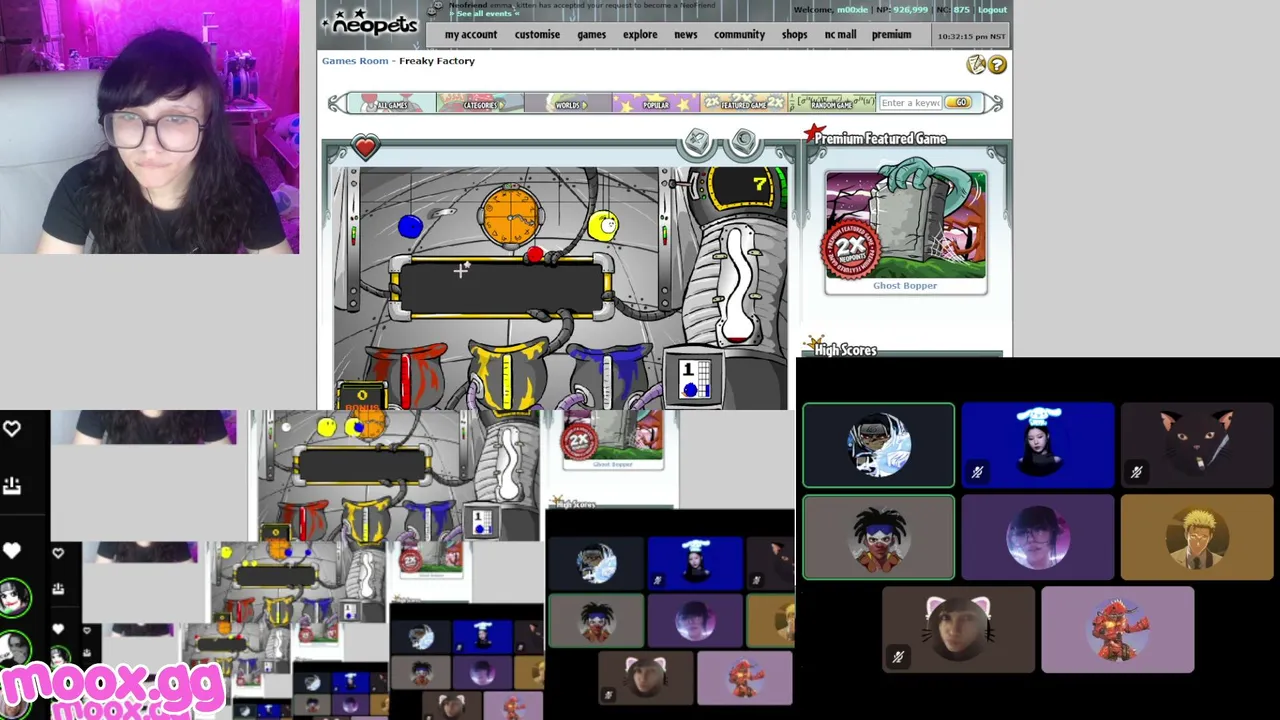1280x720 pixels.
Task: Open the 'shops' menu
Action: tap(794, 35)
